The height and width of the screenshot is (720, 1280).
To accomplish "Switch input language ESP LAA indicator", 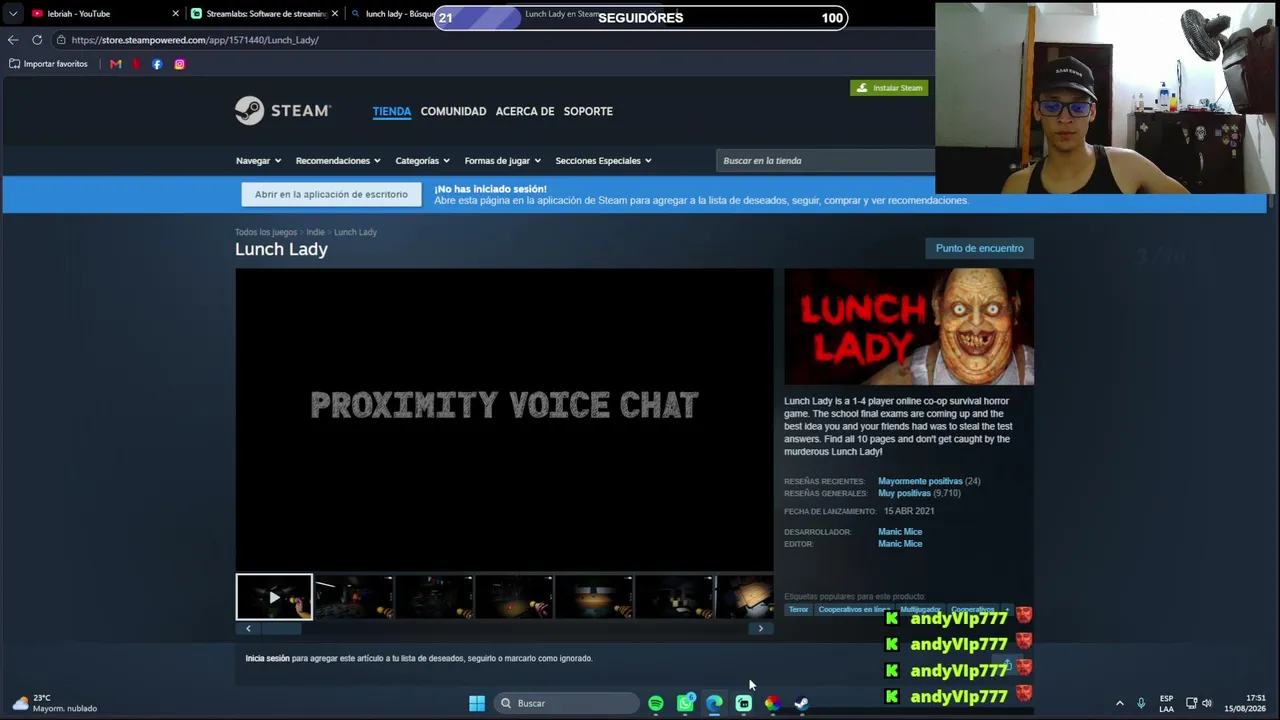I will (1166, 703).
